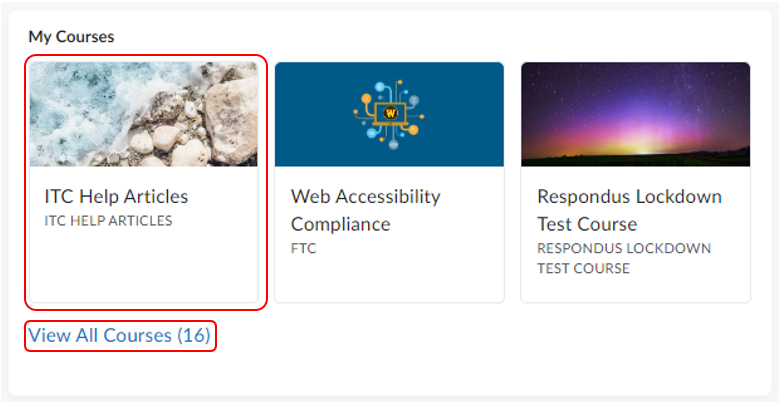The image size is (781, 402).
Task: Click blank area inside ITC Help Articles card
Action: tap(143, 268)
